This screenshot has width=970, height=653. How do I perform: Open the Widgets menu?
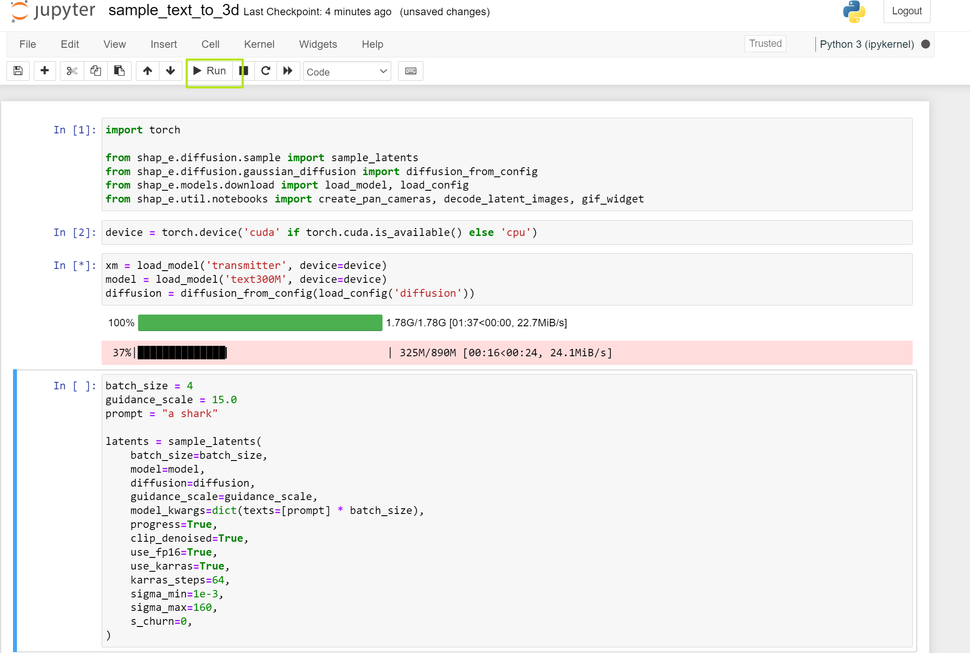(318, 45)
